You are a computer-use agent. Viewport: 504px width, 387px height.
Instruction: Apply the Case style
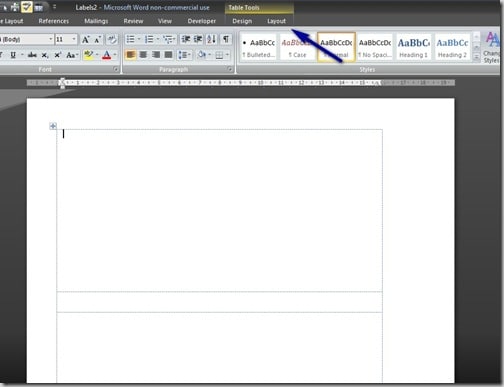click(x=297, y=47)
